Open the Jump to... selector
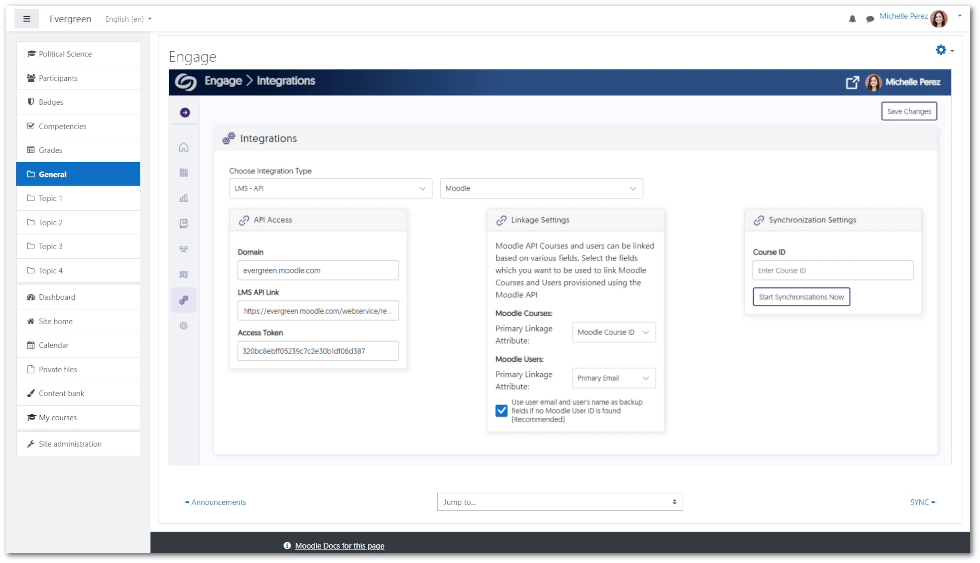 pos(560,502)
